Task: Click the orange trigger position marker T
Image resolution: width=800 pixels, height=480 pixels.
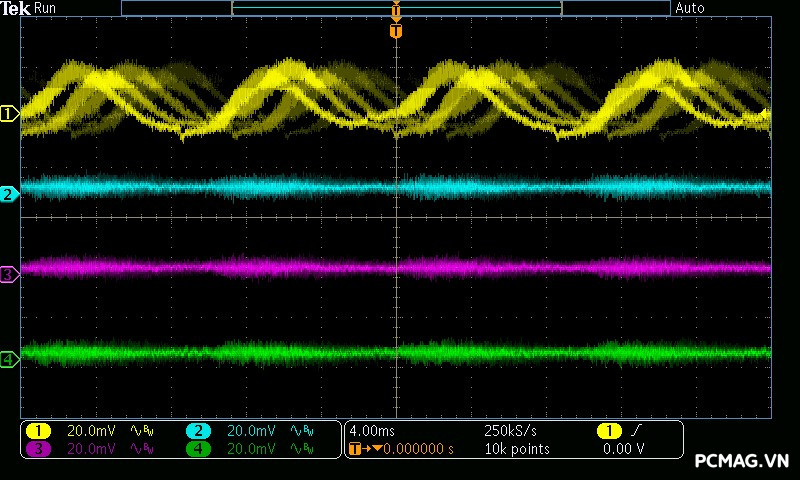Action: pos(396,31)
